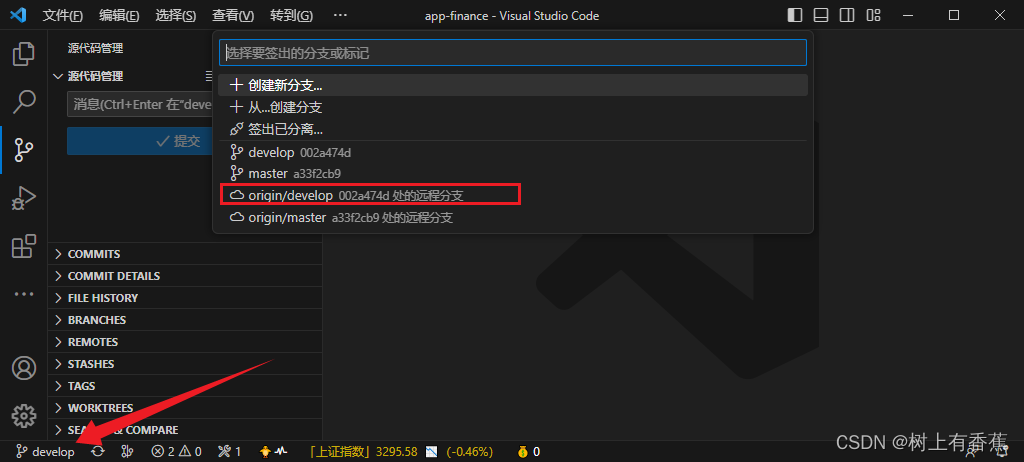Click the branch search input field

(513, 53)
